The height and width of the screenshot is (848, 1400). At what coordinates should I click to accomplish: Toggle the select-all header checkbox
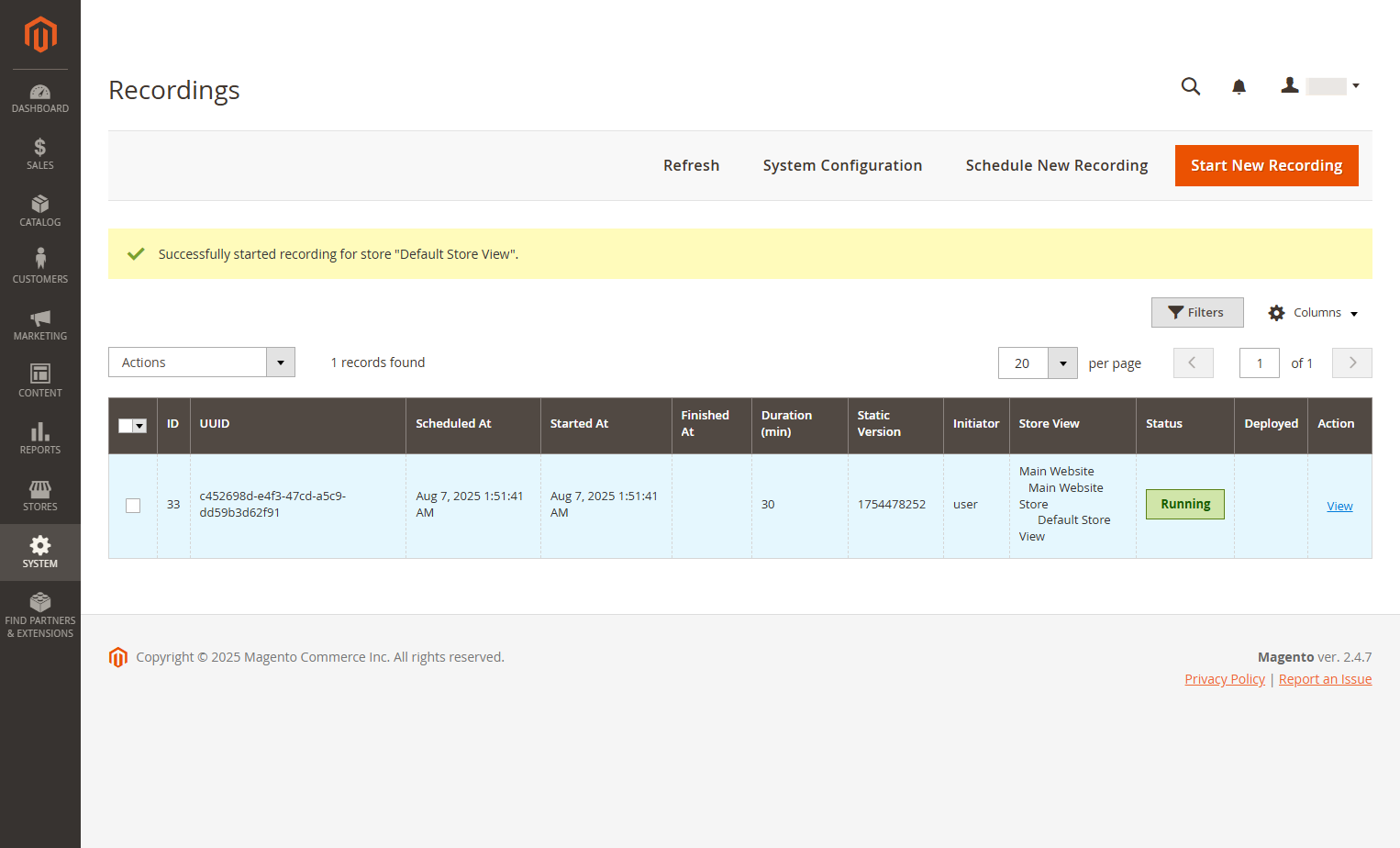pyautogui.click(x=126, y=426)
